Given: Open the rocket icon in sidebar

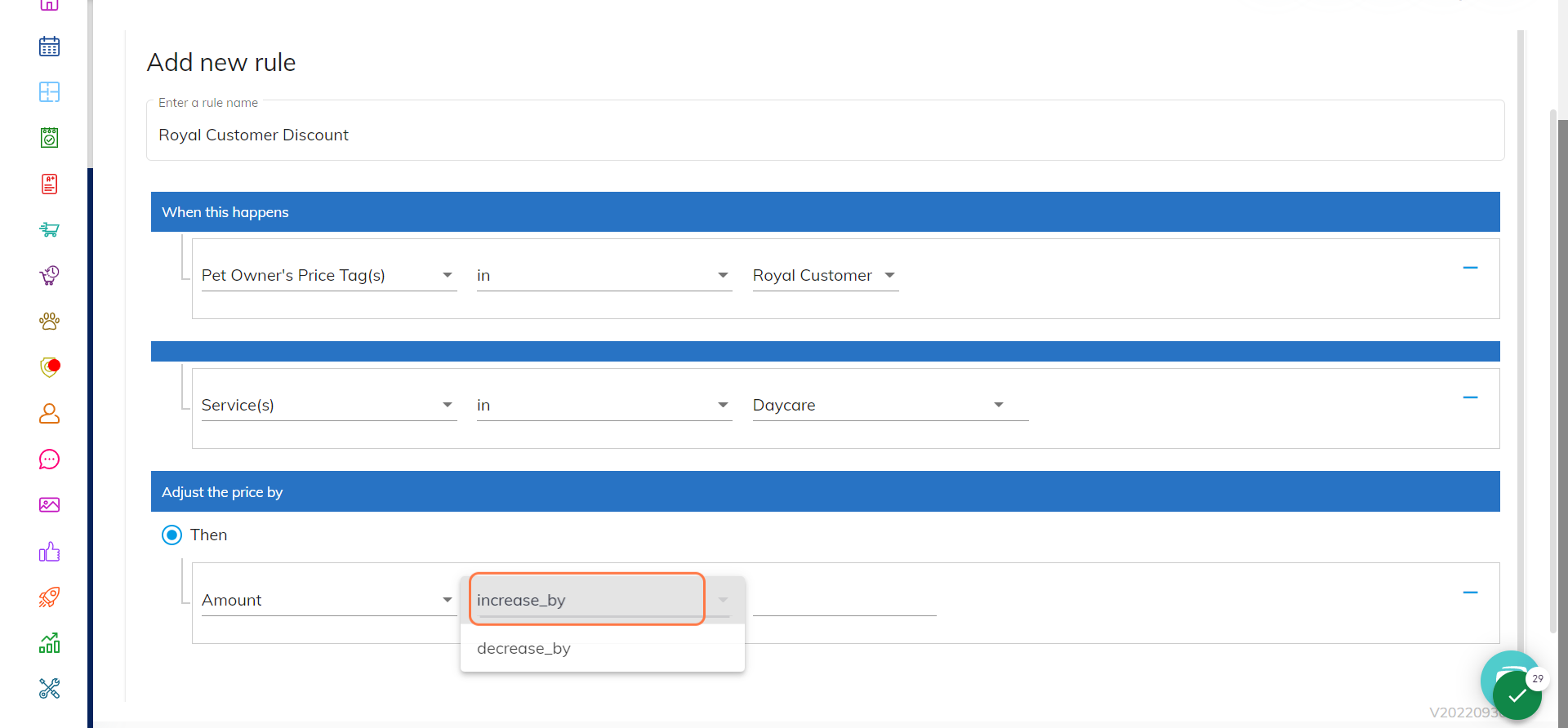Looking at the screenshot, I should coord(49,597).
